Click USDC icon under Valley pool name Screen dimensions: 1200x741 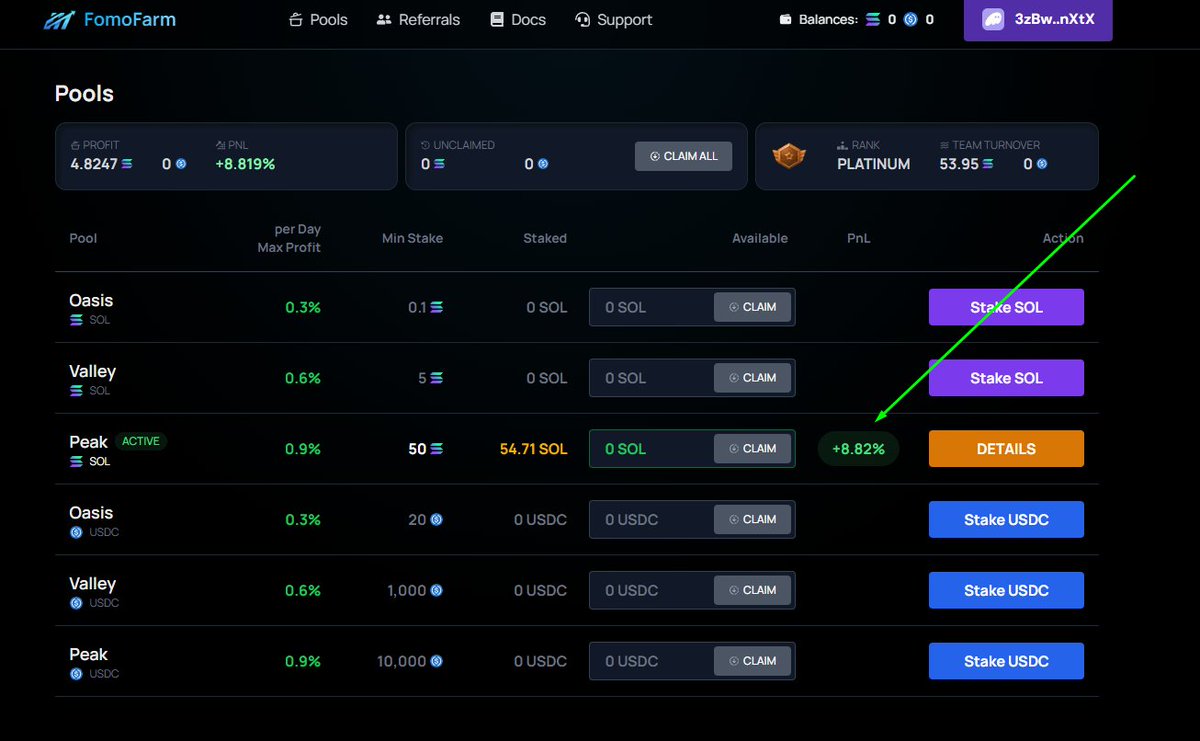click(x=76, y=603)
